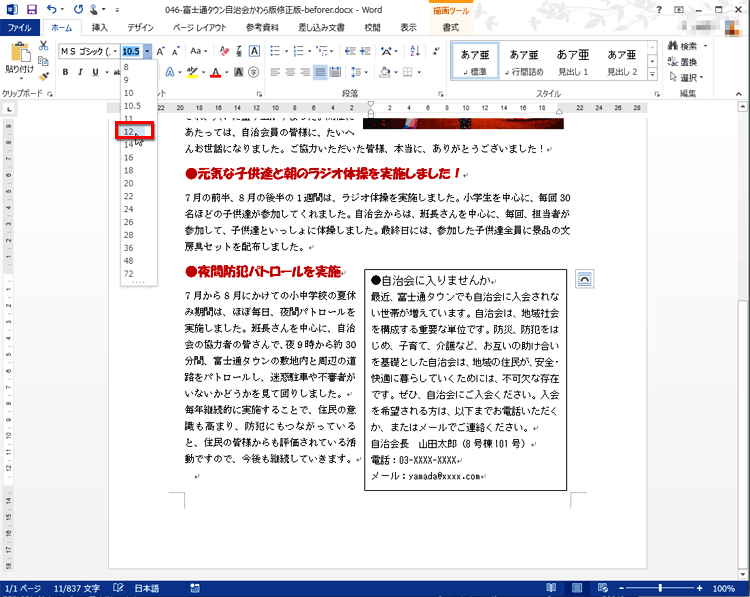Click the Center alignment icon
Image resolution: width=750 pixels, height=597 pixels.
coord(290,72)
